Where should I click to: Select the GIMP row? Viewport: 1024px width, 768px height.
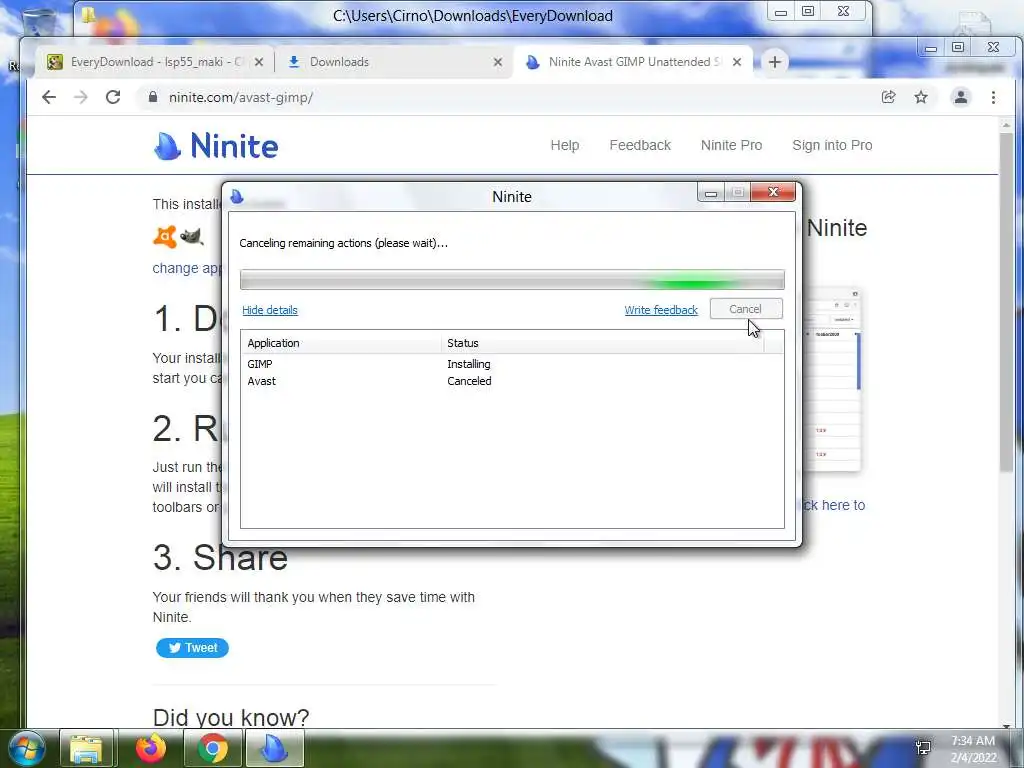(512, 364)
